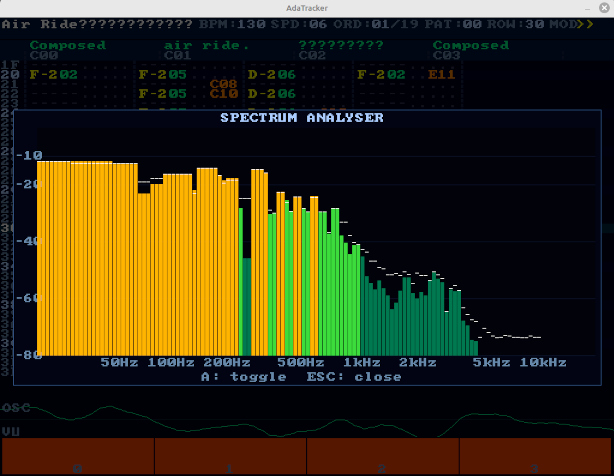614x476 pixels.
Task: Select the BPM:130 readout
Action: [232, 24]
